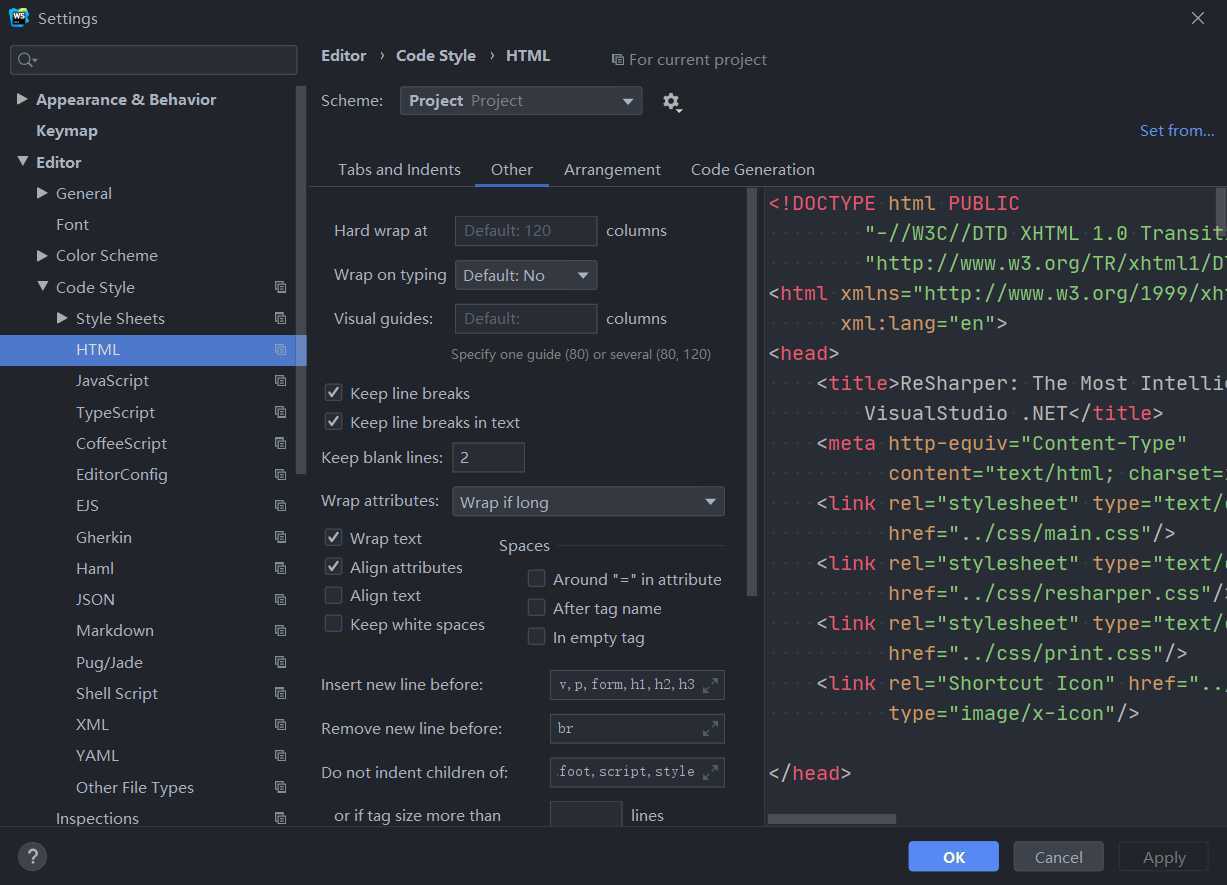The height and width of the screenshot is (885, 1227).
Task: Expand the 'Do not indent children of' field editor
Action: 710,771
